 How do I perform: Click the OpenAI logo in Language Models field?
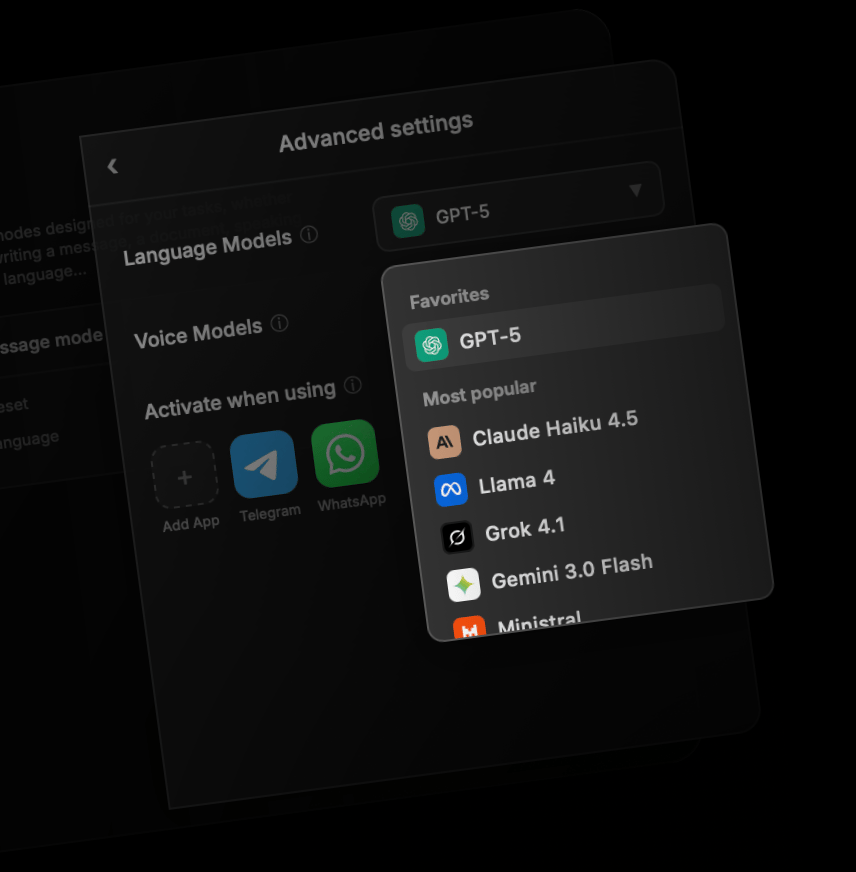pos(407,221)
